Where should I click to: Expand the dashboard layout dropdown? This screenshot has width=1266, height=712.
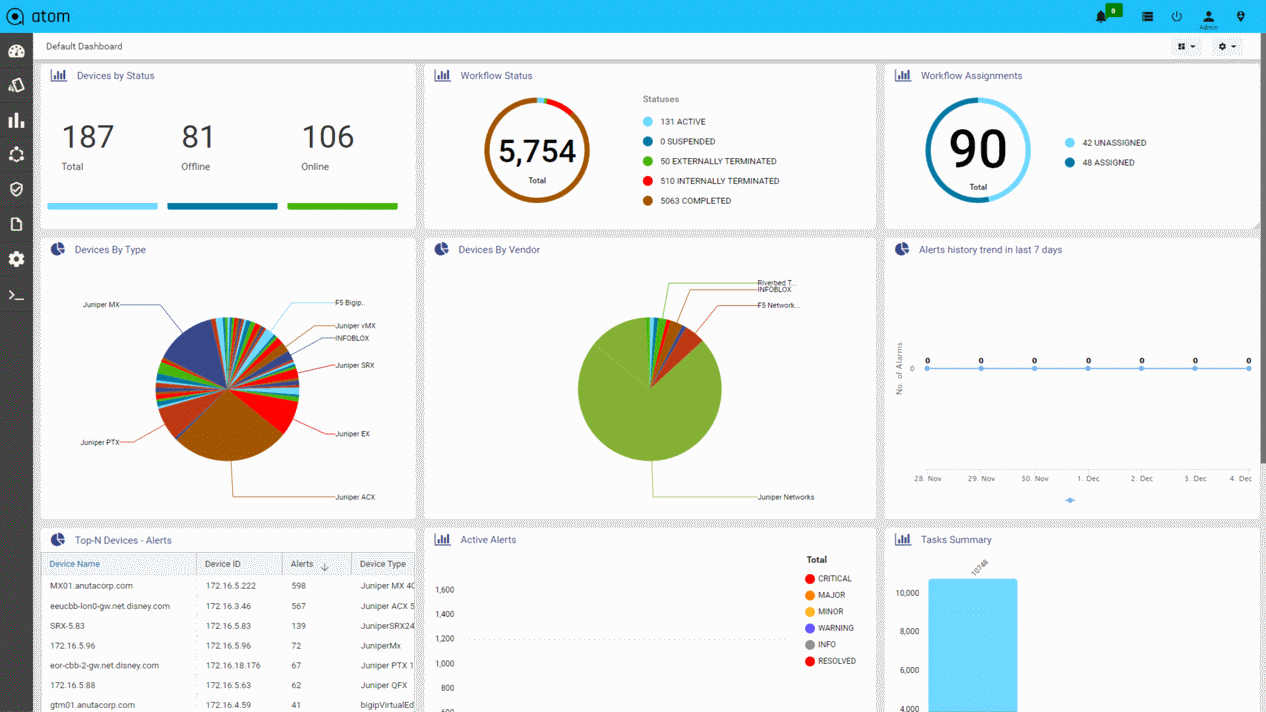coord(1186,46)
